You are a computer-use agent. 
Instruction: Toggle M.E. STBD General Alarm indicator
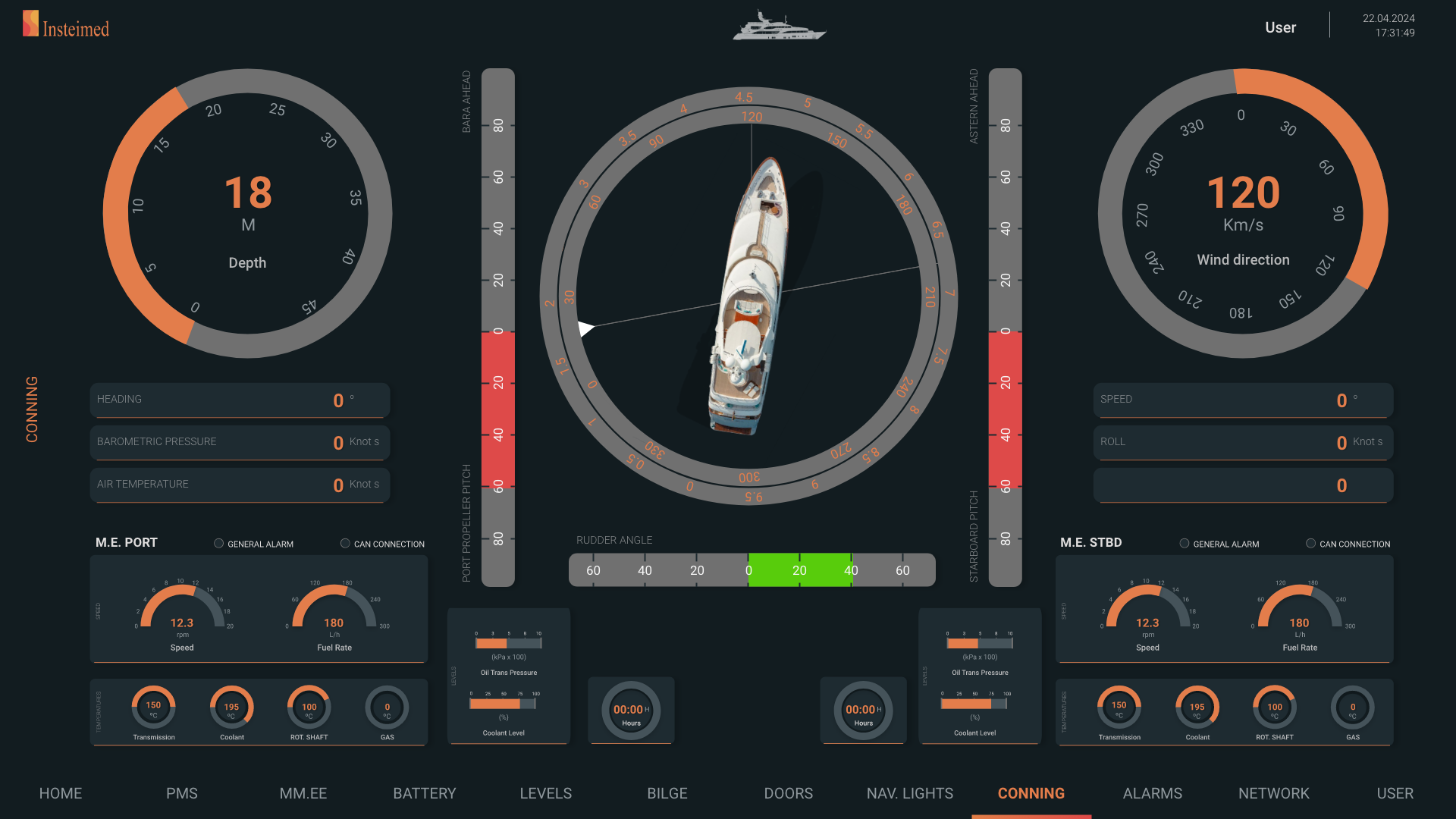click(1185, 544)
